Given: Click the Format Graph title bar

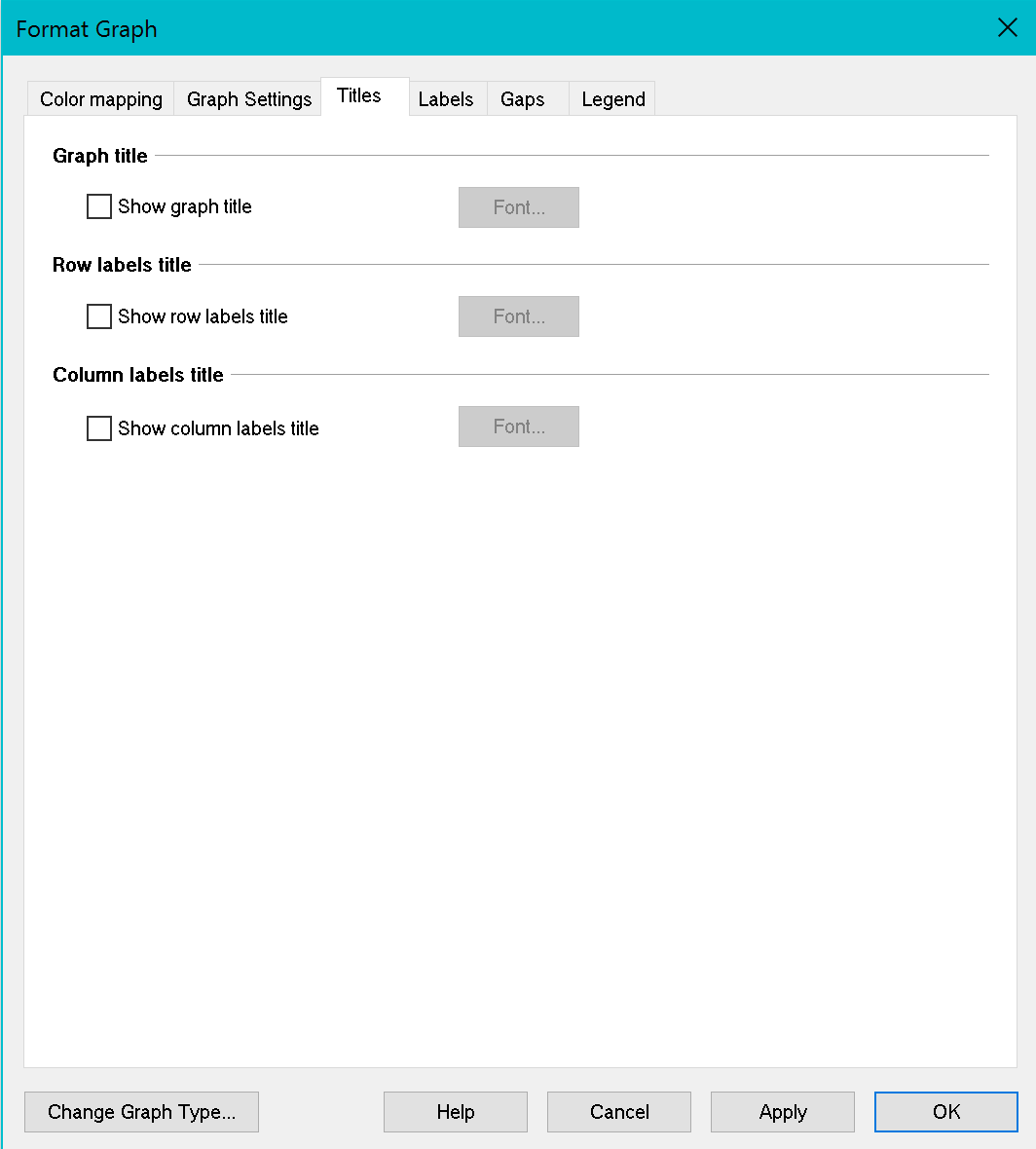Looking at the screenshot, I should pyautogui.click(x=86, y=28).
